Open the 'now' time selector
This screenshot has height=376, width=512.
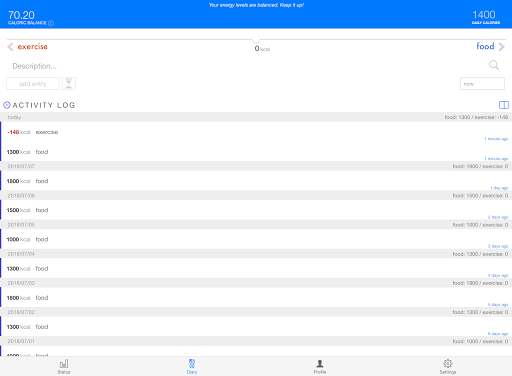coord(482,84)
